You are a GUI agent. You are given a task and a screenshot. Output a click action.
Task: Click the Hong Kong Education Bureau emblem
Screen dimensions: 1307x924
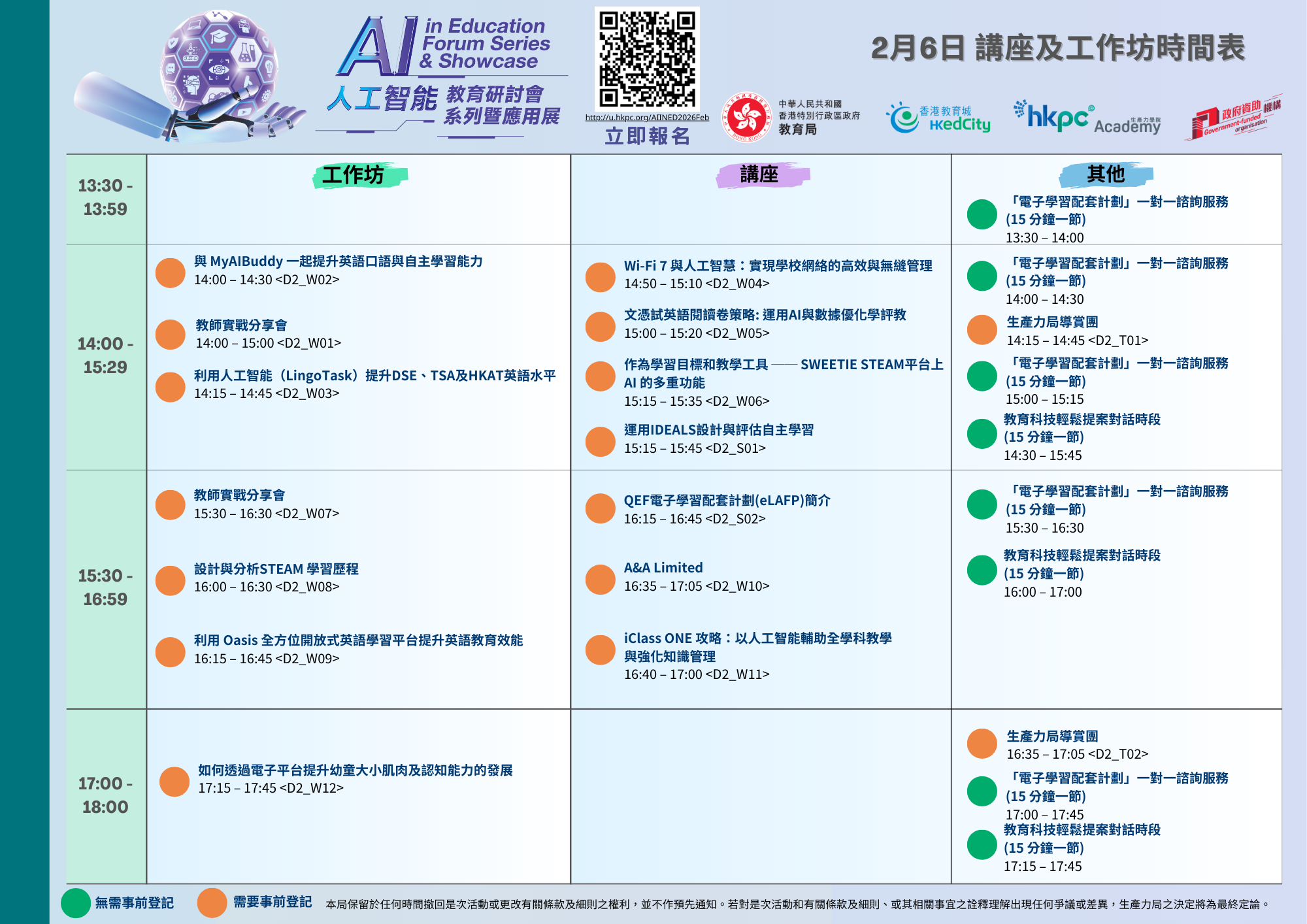[746, 117]
